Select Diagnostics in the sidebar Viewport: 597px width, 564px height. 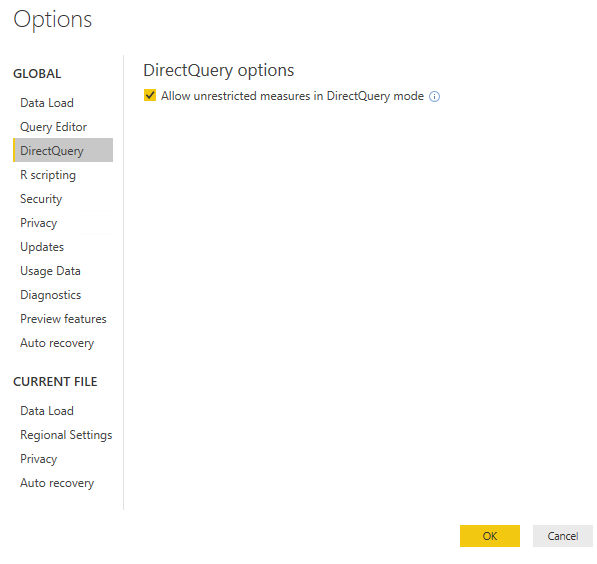point(51,295)
